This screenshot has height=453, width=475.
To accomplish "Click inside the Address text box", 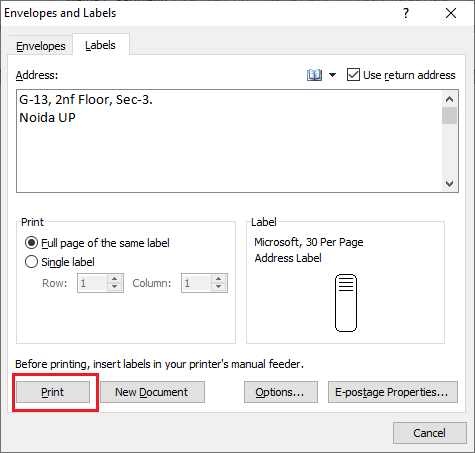I will [229, 141].
